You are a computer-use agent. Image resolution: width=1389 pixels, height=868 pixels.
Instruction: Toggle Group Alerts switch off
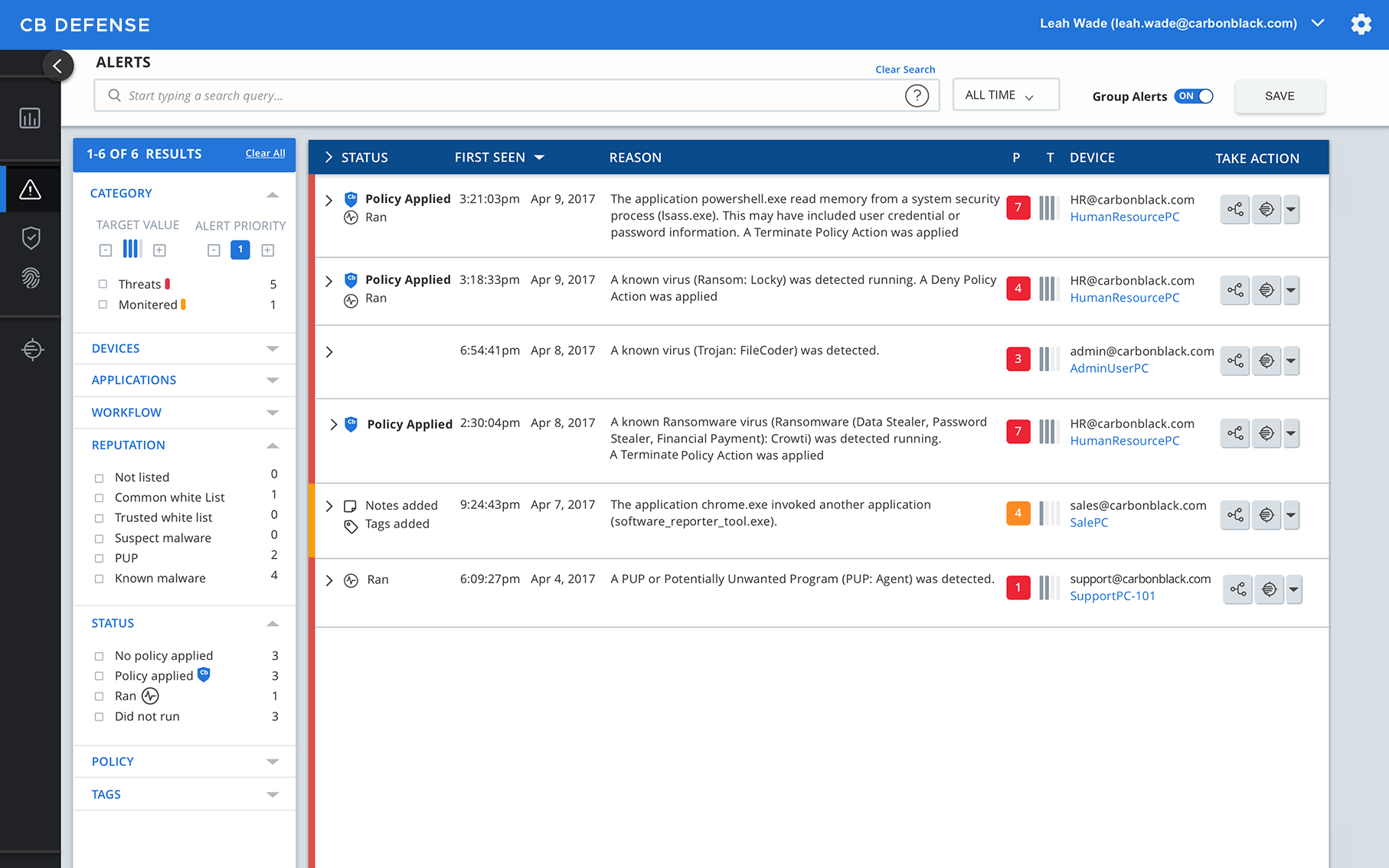tap(1194, 96)
